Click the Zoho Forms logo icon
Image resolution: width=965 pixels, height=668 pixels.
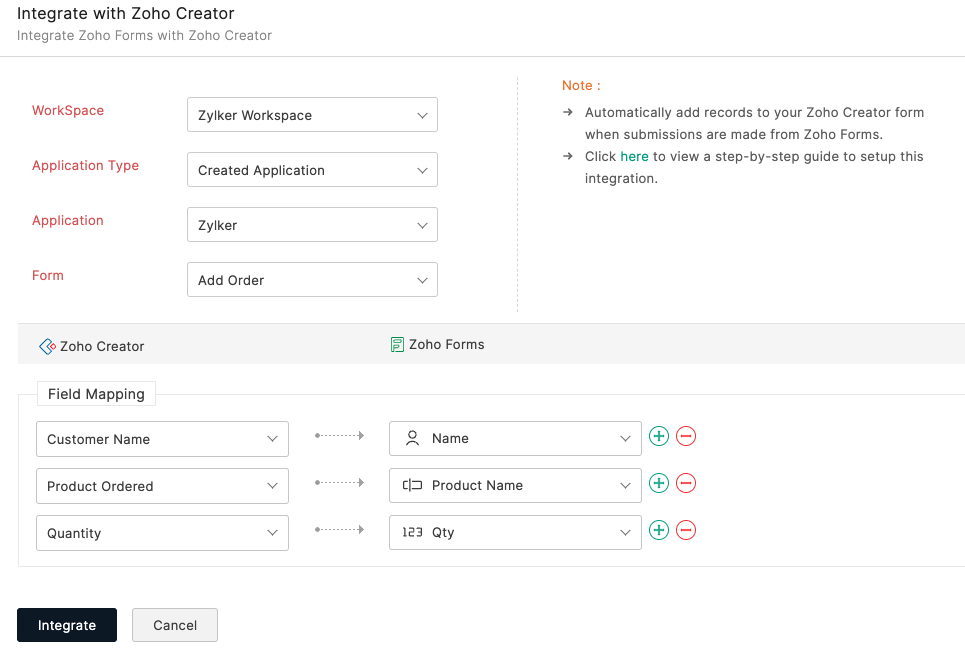[x=397, y=344]
